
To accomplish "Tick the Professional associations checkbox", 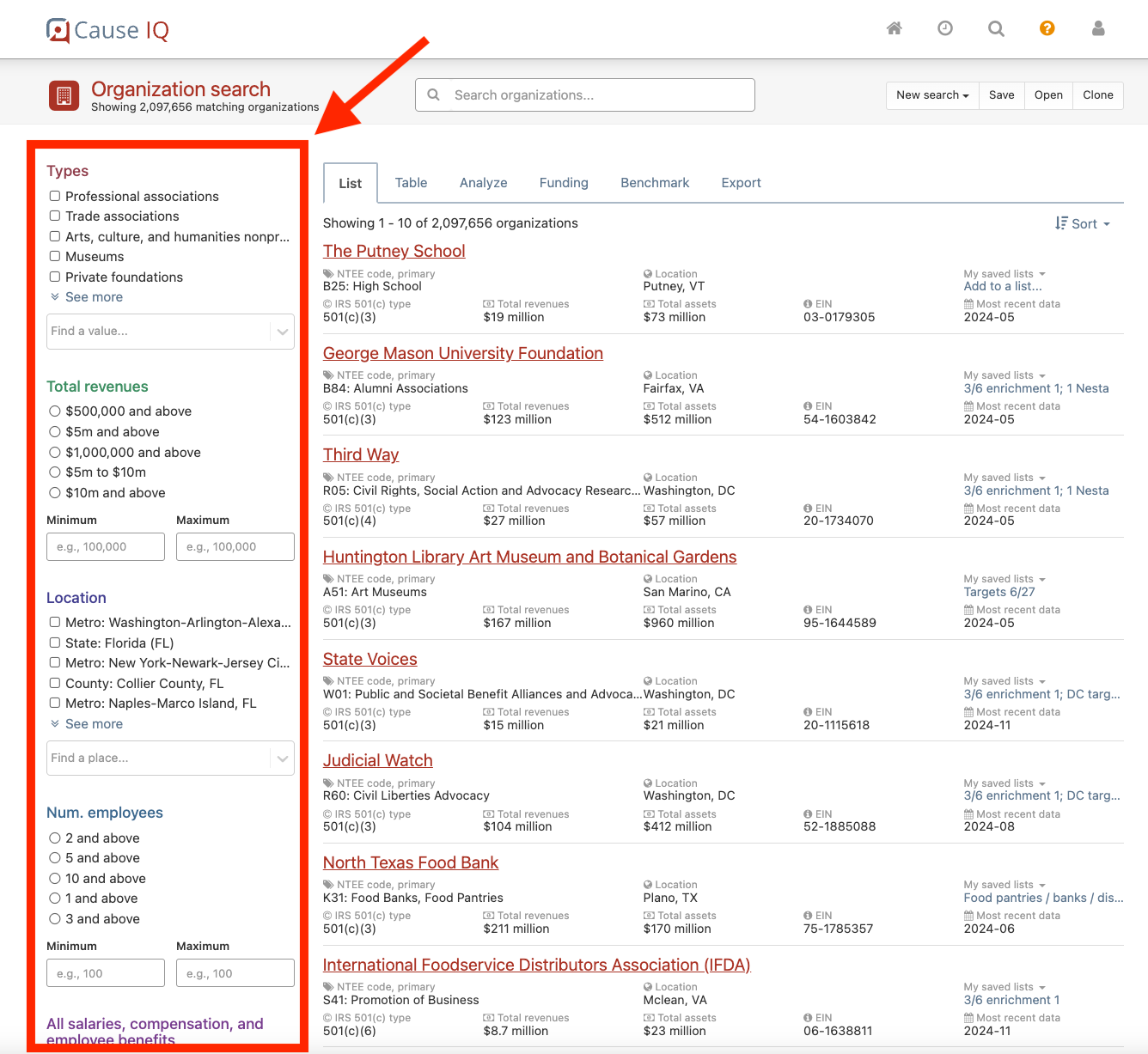I will [x=55, y=196].
